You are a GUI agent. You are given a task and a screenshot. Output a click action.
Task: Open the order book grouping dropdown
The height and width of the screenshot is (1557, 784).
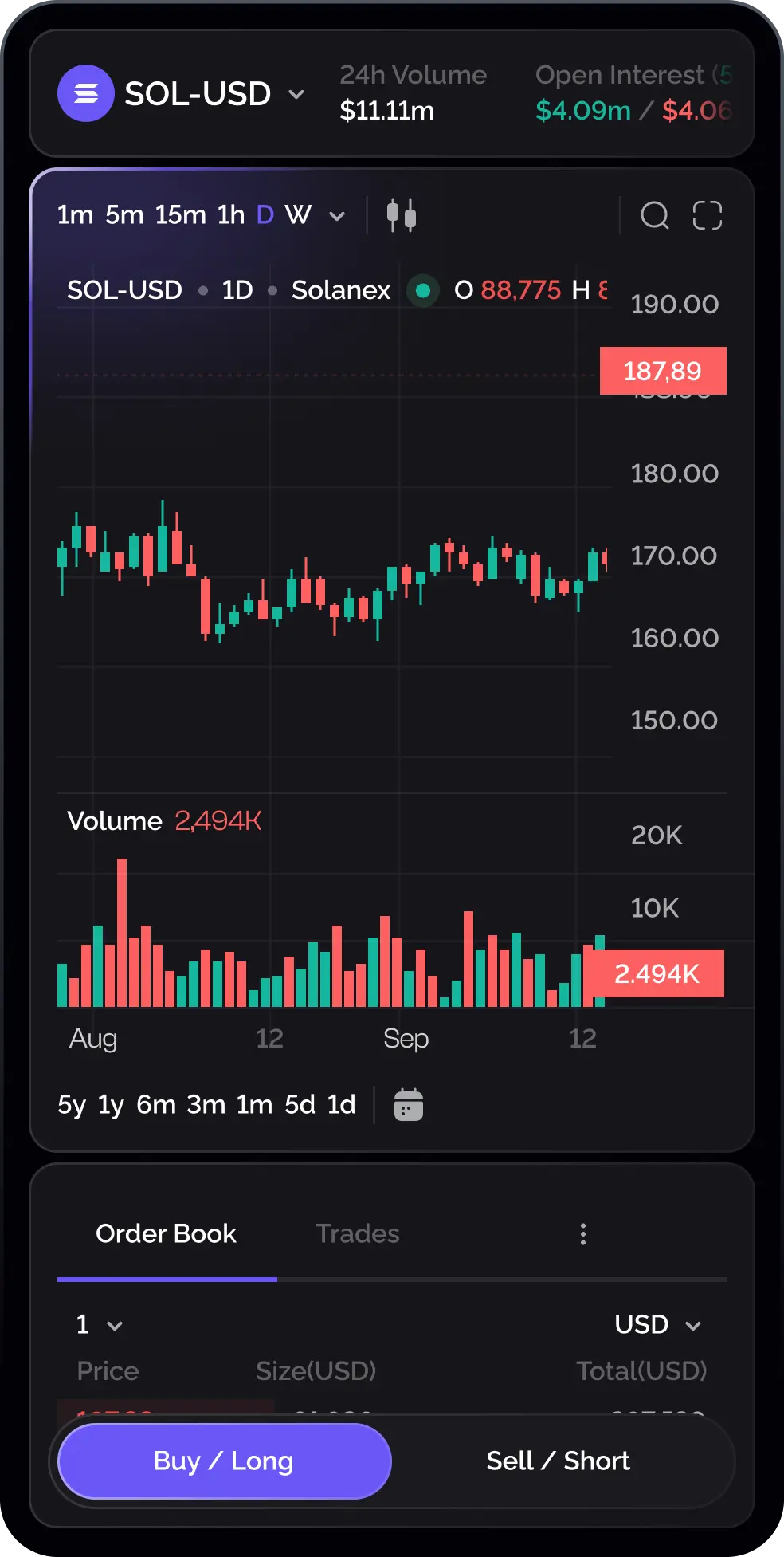(100, 1325)
